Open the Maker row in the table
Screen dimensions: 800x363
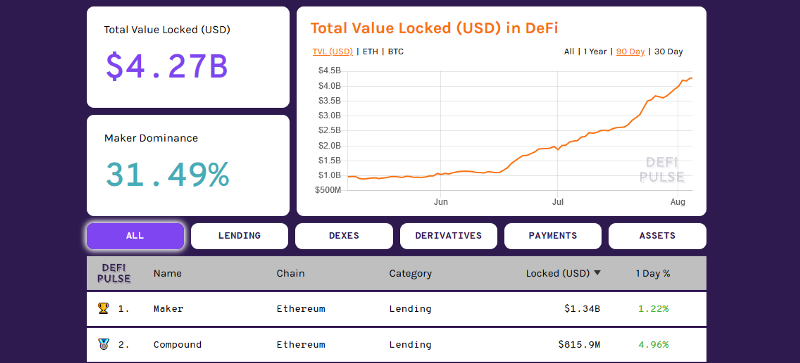pos(396,308)
